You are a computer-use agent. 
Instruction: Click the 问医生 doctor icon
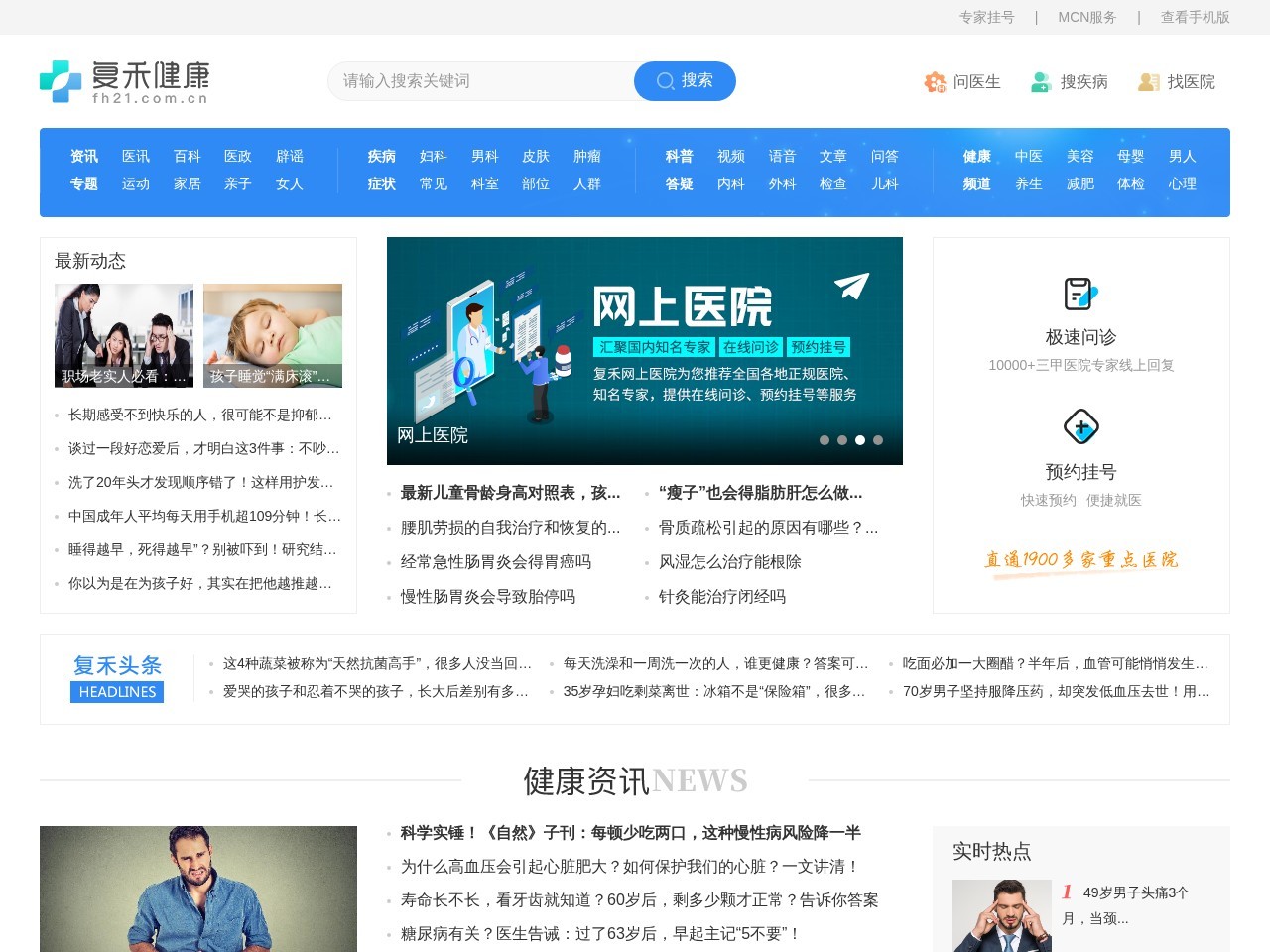tap(934, 82)
